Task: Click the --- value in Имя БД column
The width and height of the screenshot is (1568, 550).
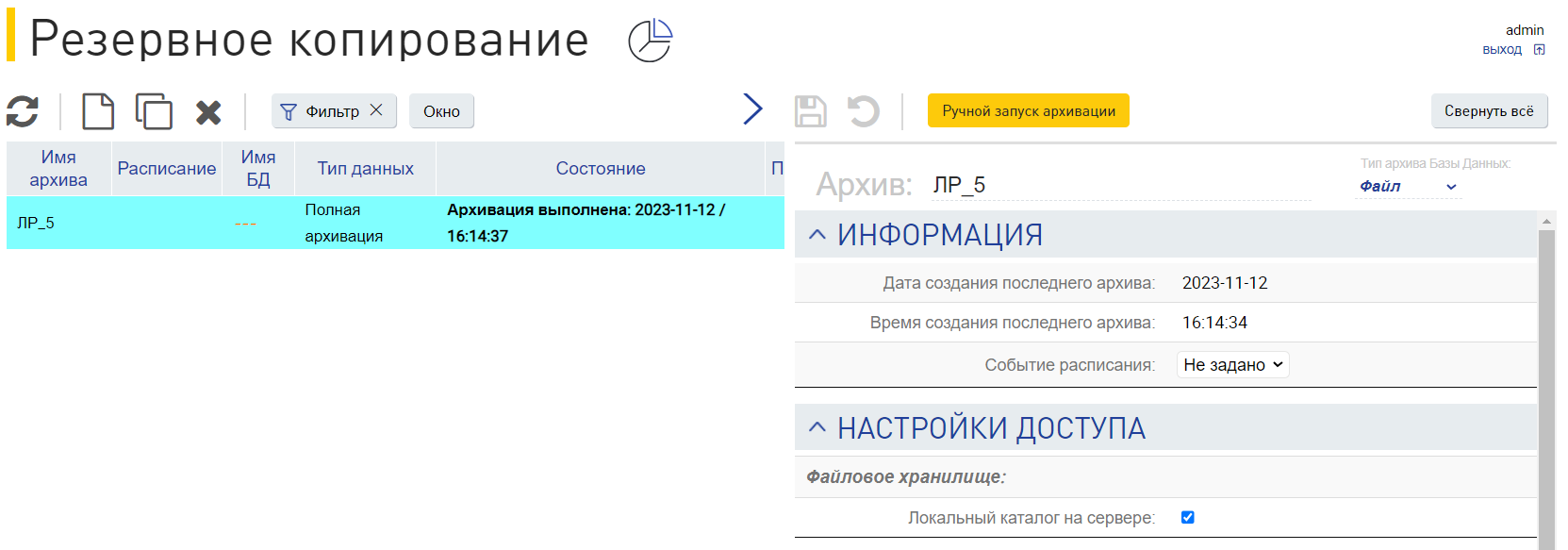Action: coord(245,224)
